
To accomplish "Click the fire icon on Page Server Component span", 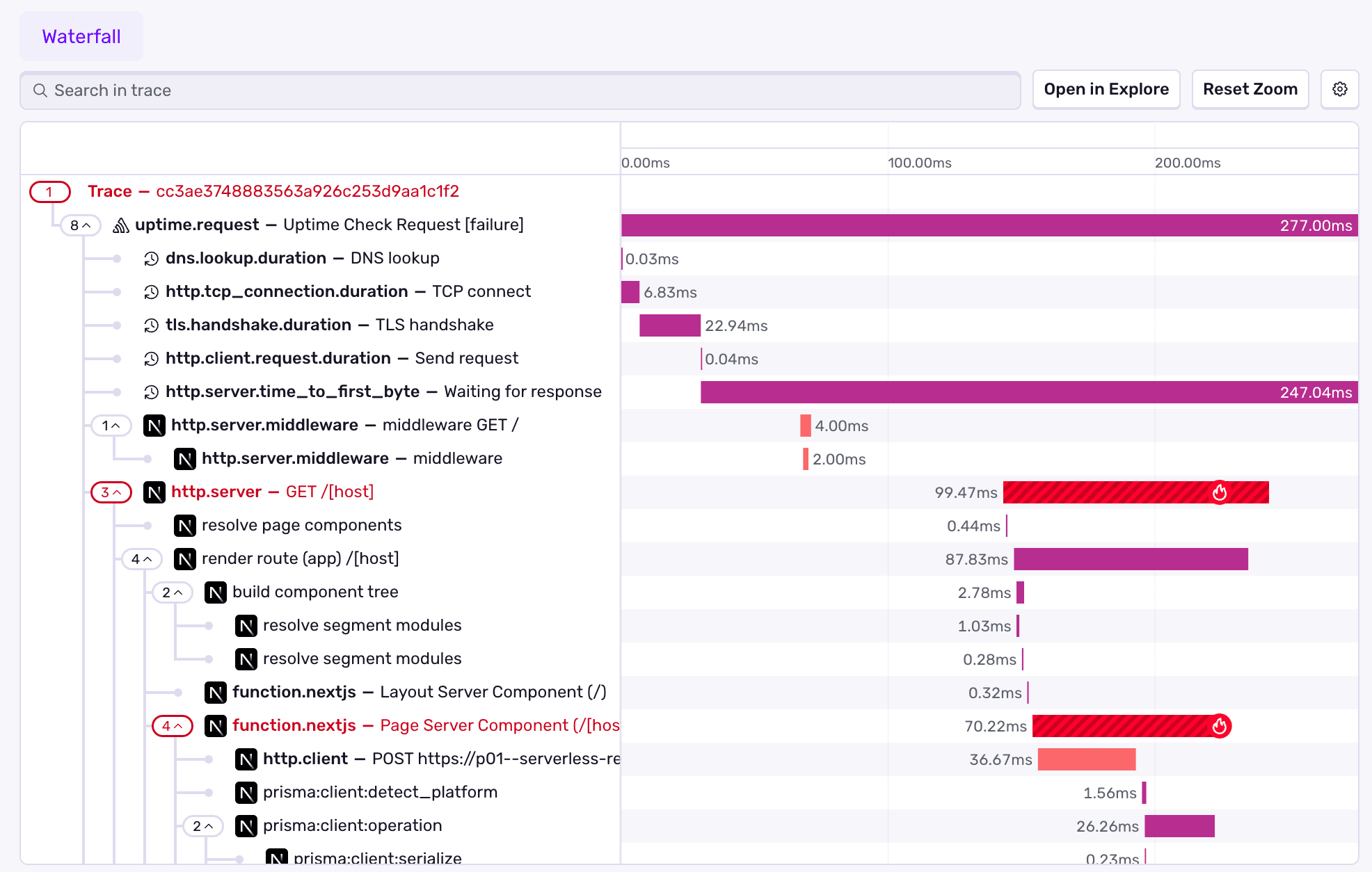I will pos(1221,725).
